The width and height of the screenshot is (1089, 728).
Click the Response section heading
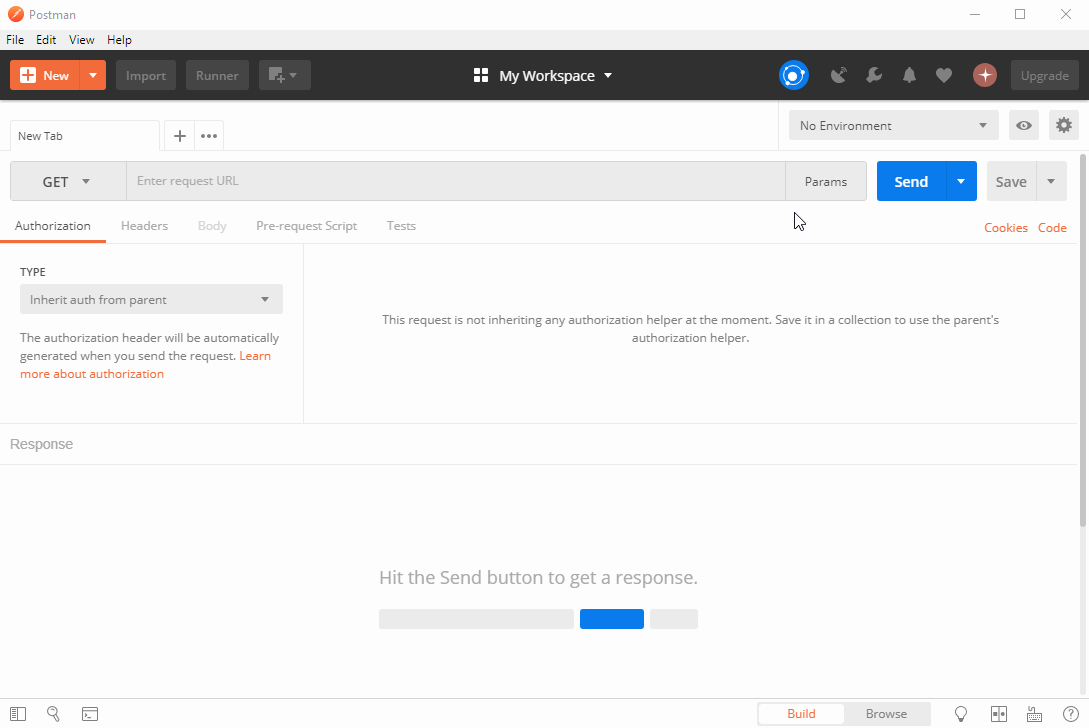click(x=42, y=444)
